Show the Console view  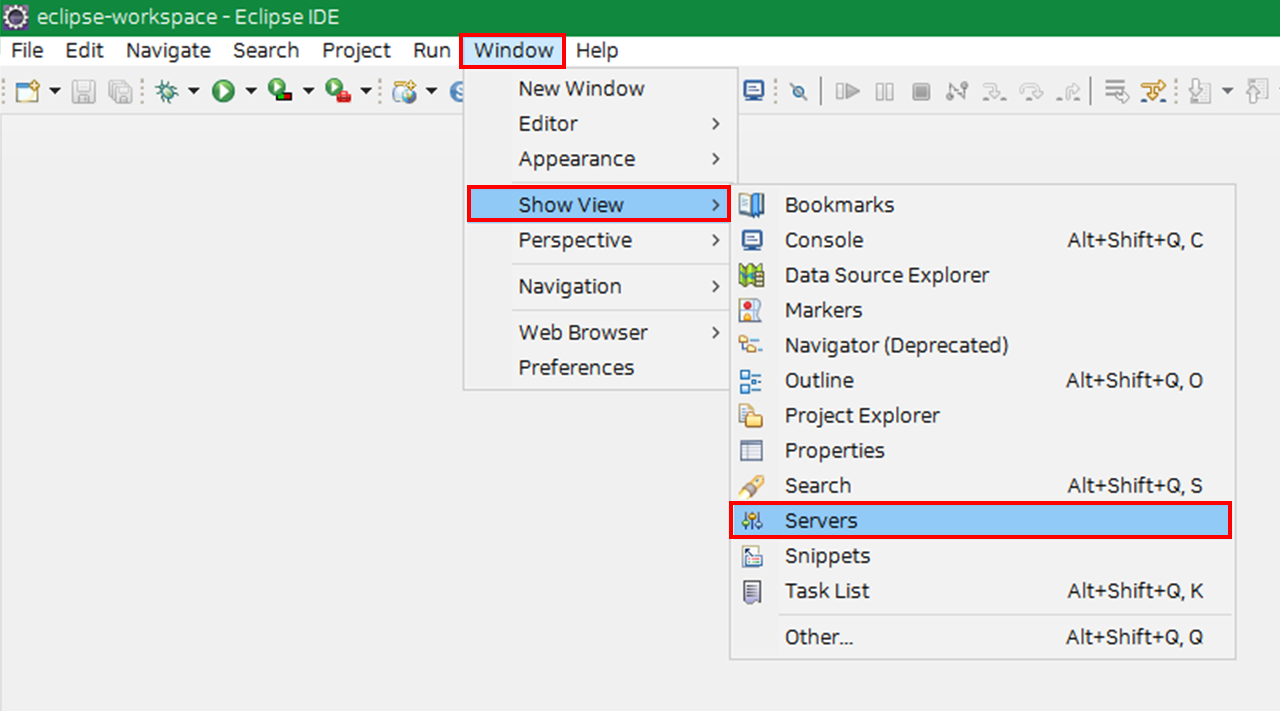(982, 240)
